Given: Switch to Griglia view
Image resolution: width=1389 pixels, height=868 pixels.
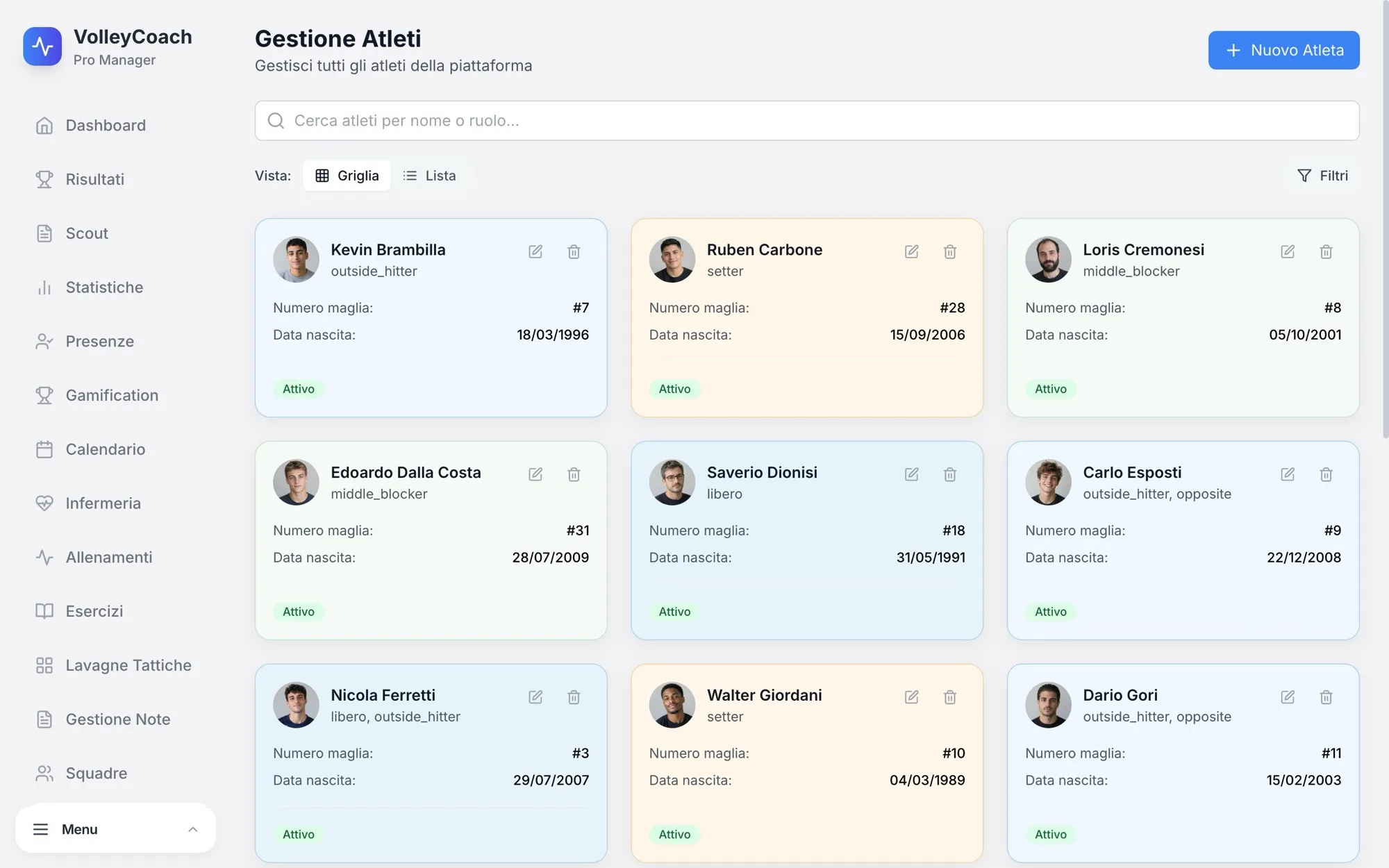Looking at the screenshot, I should pyautogui.click(x=347, y=176).
